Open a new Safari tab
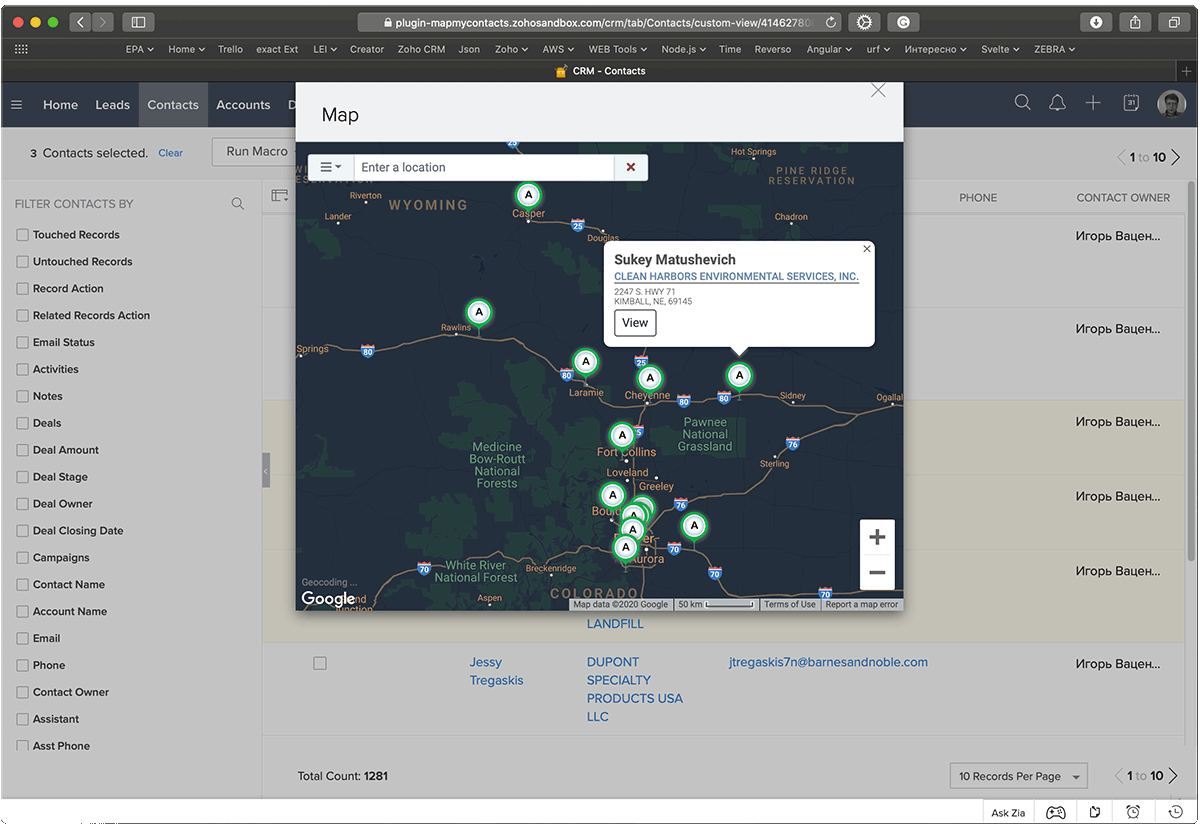This screenshot has width=1200, height=830. click(x=1187, y=71)
